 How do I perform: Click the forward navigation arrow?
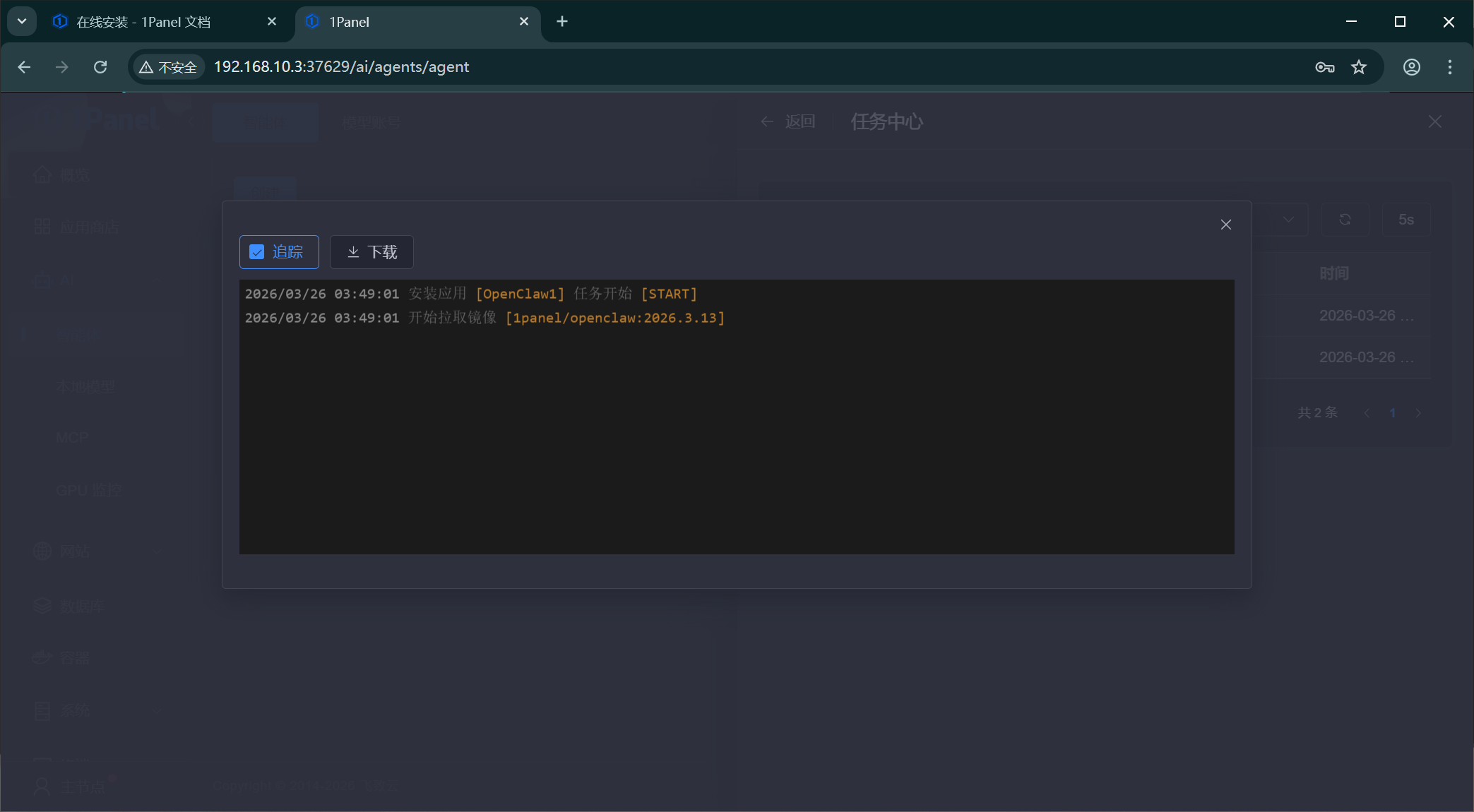click(62, 67)
